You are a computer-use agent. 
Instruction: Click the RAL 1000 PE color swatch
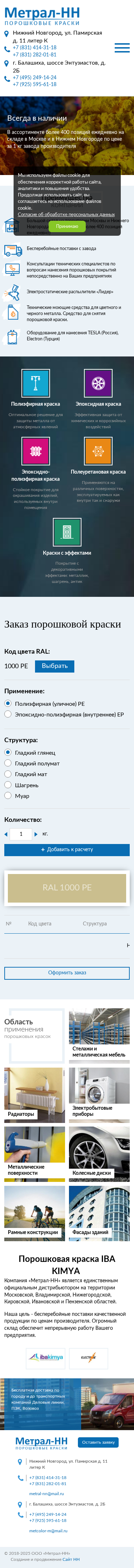click(67, 887)
